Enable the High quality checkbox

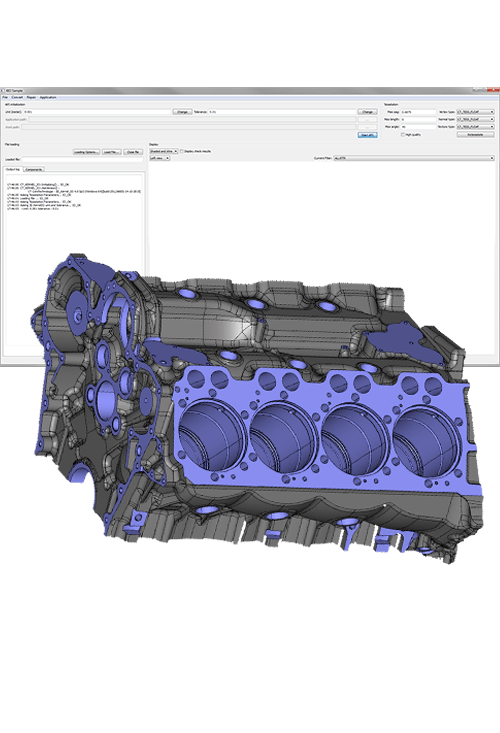(x=403, y=135)
